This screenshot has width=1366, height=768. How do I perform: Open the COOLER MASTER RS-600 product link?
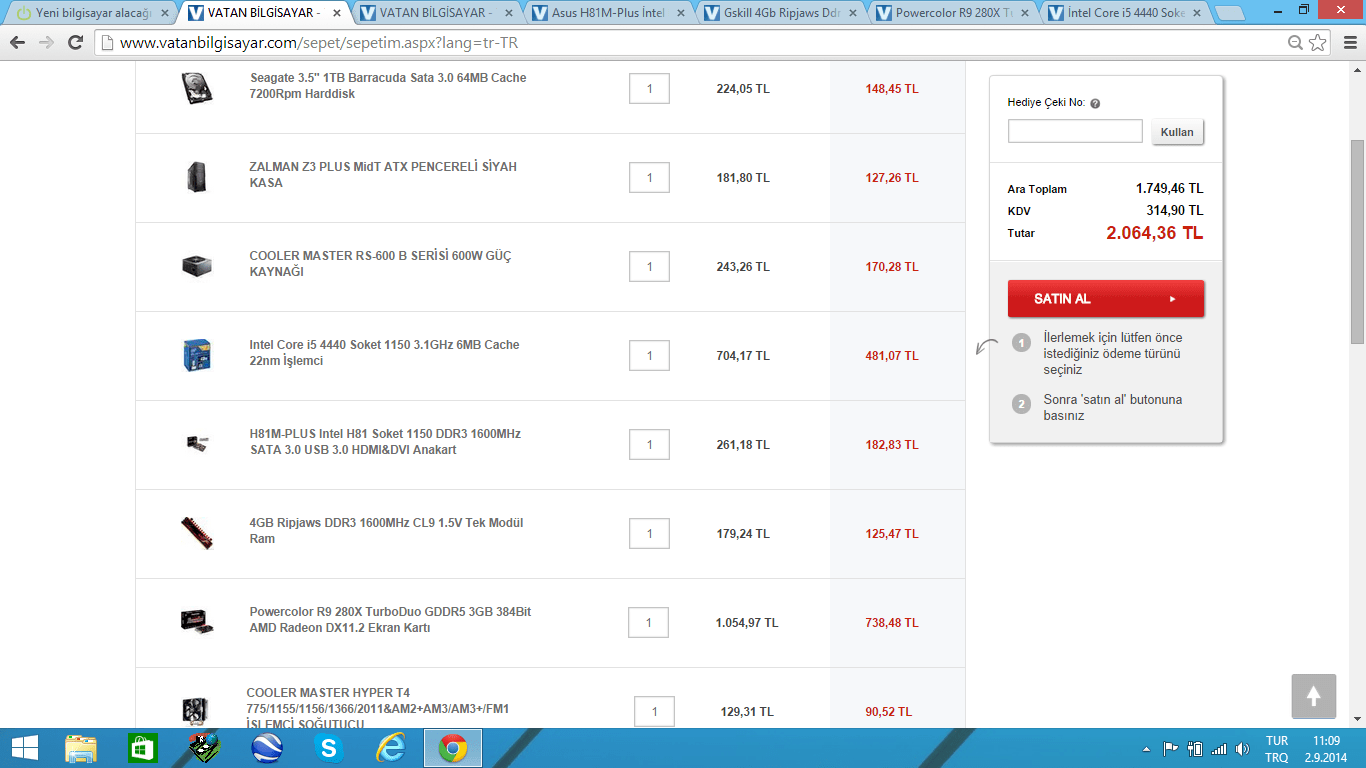[x=380, y=264]
